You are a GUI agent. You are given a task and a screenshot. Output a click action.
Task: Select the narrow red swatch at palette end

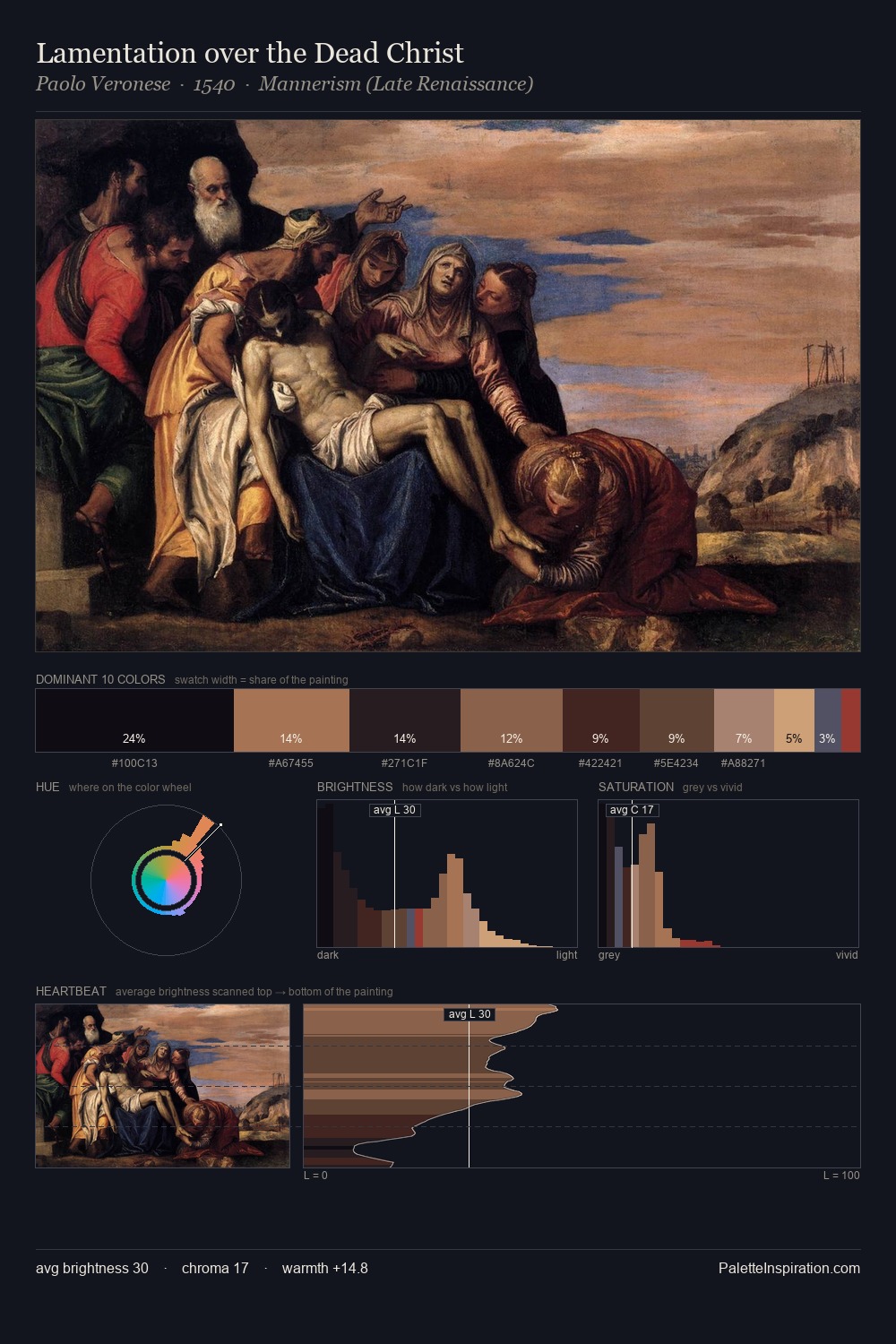(850, 720)
